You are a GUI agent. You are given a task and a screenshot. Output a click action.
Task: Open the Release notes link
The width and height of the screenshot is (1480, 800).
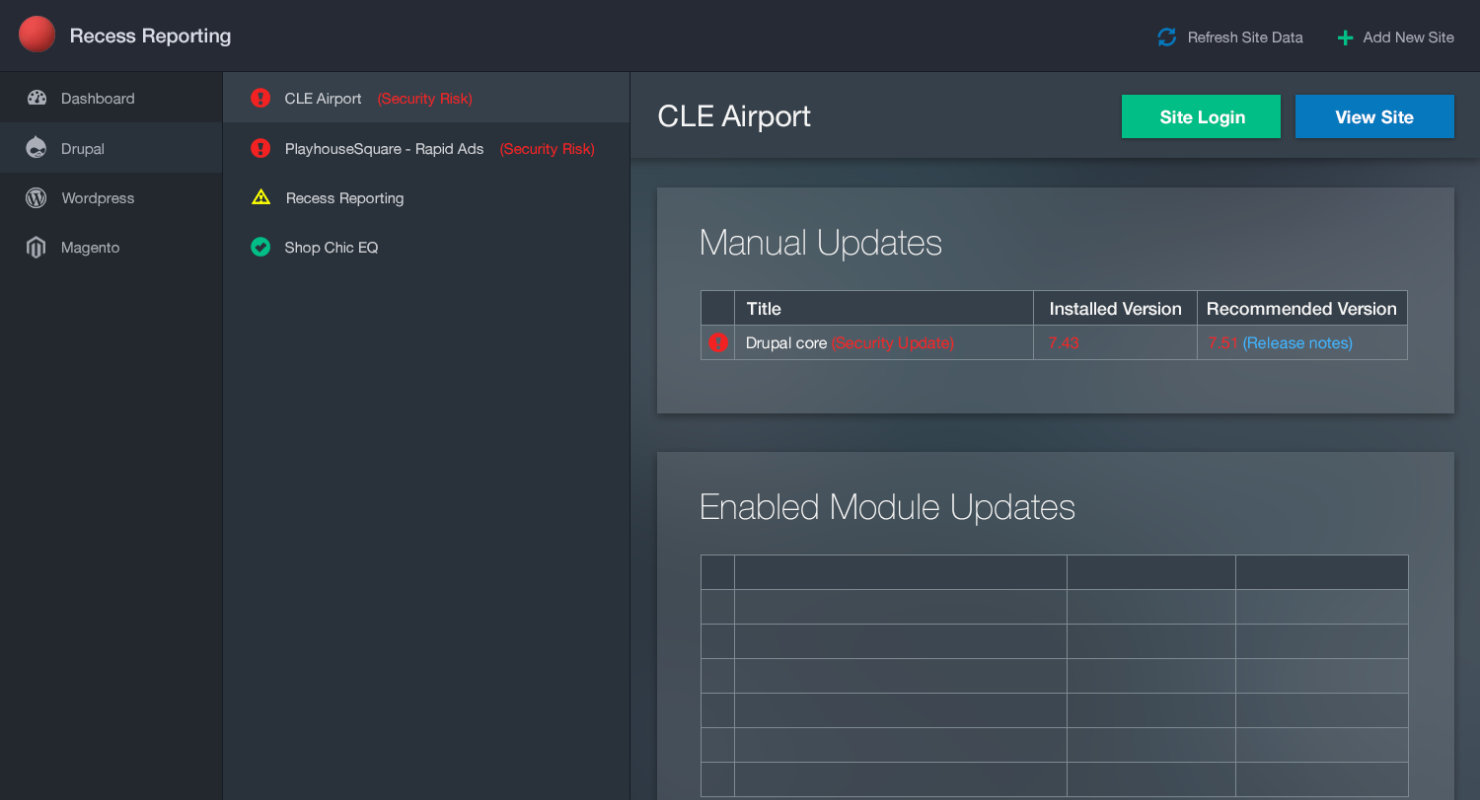1298,343
